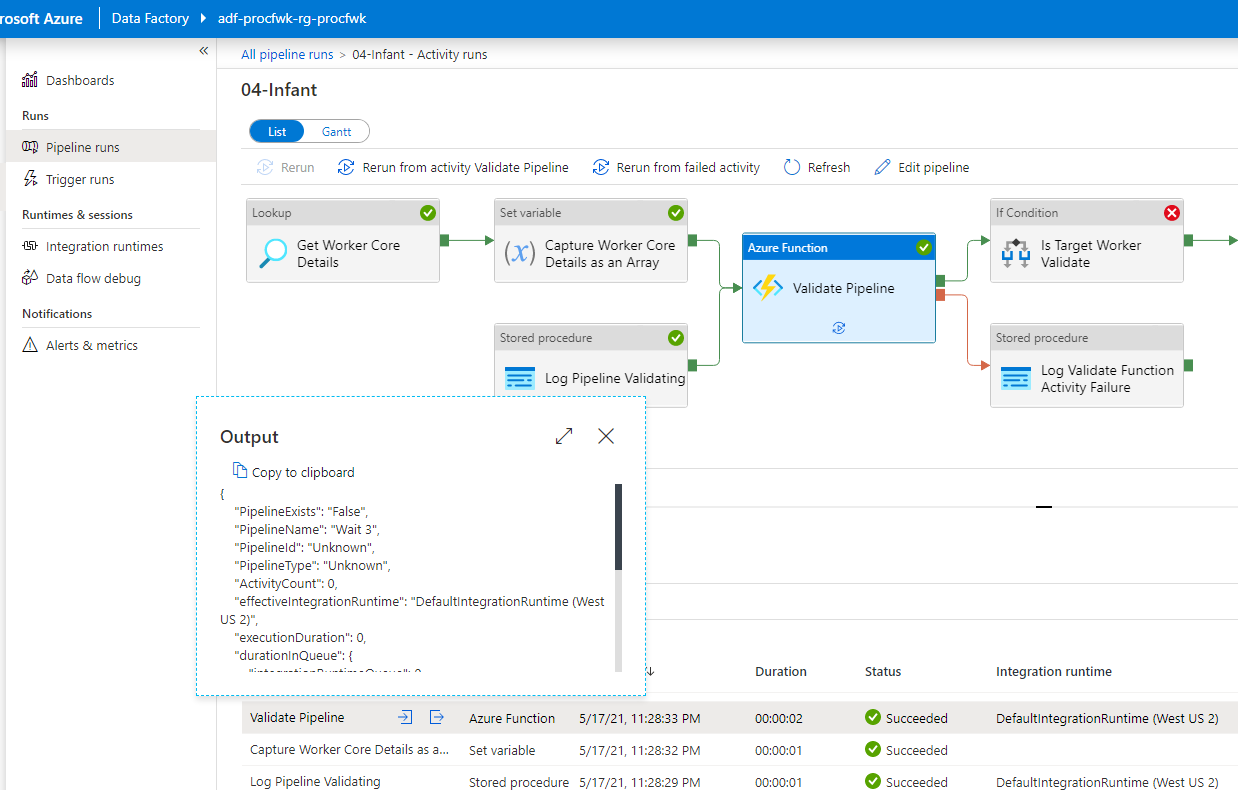Open Trigger runs in the sidebar
1238x790 pixels.
(x=80, y=179)
